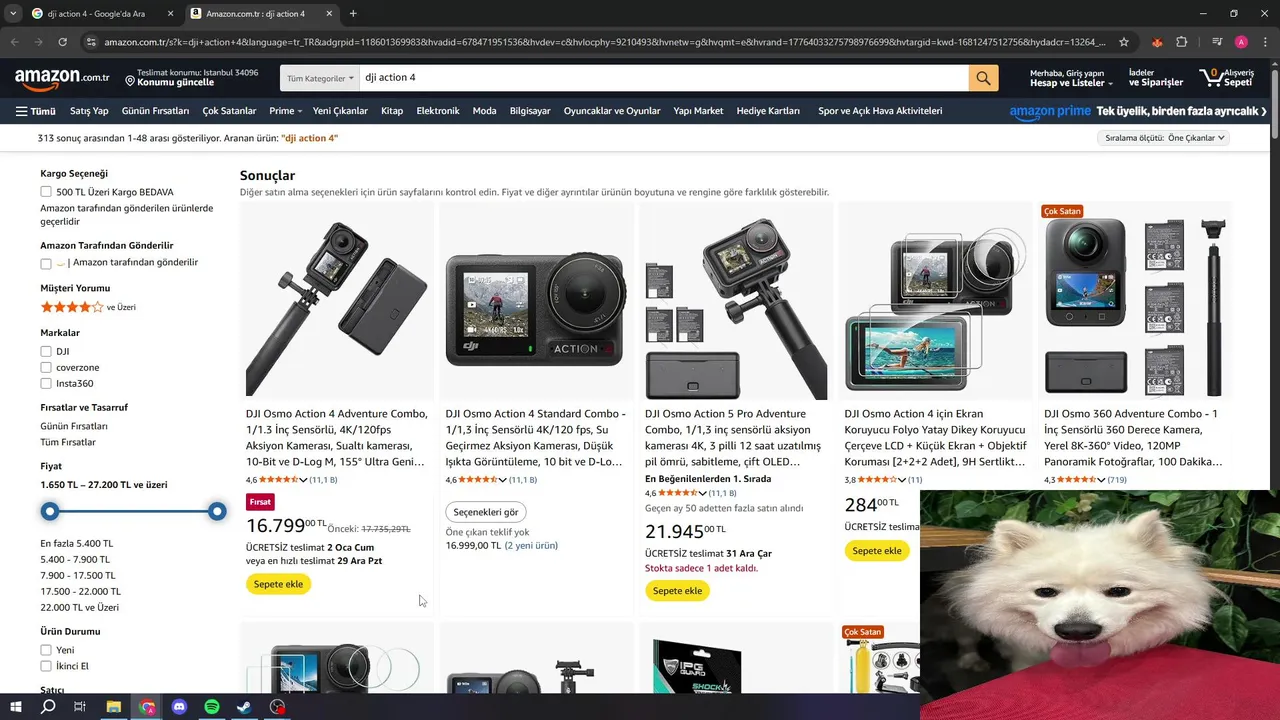Expand the Sıralama ölçütü sort dropdown
This screenshot has width=1280, height=720.
pos(1165,138)
